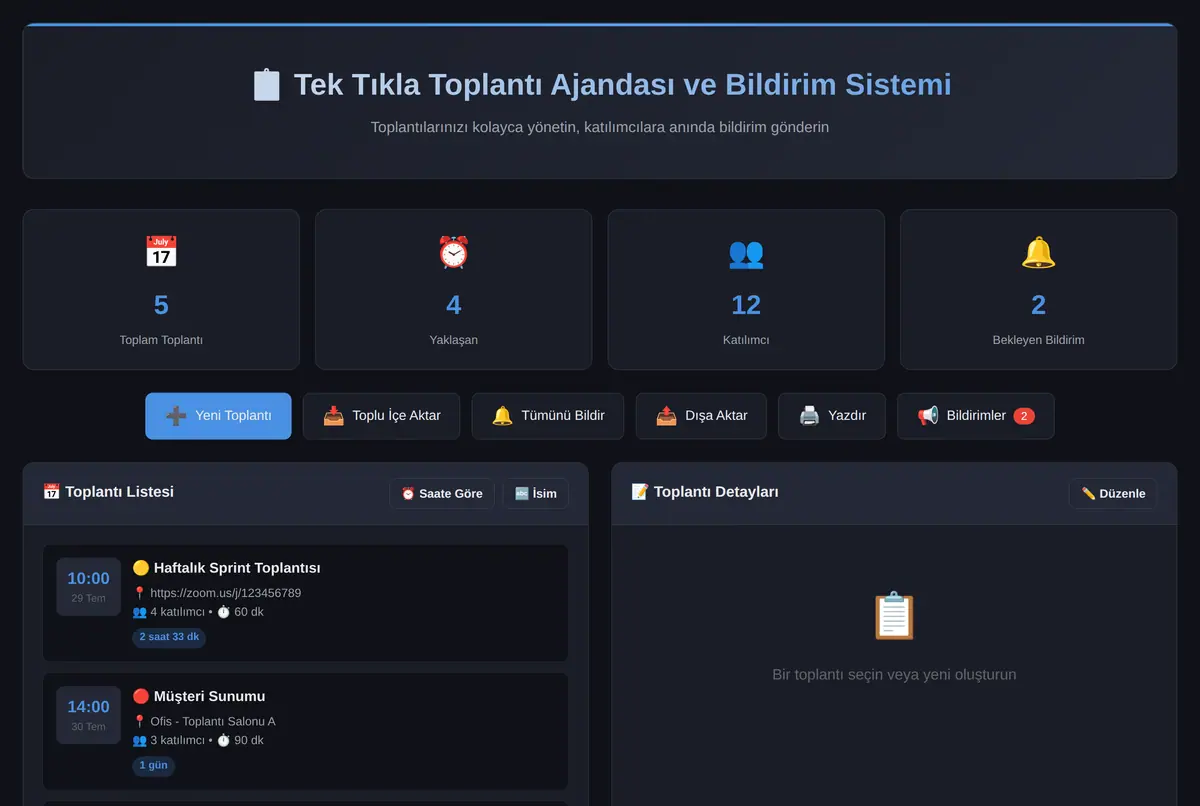Open the Yaklaşan stat card
The width and height of the screenshot is (1200, 806).
click(x=453, y=290)
